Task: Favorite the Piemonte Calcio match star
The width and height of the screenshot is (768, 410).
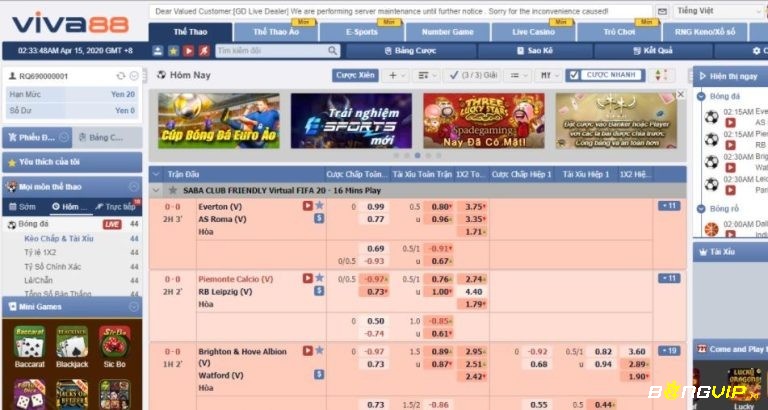Action: tap(319, 278)
